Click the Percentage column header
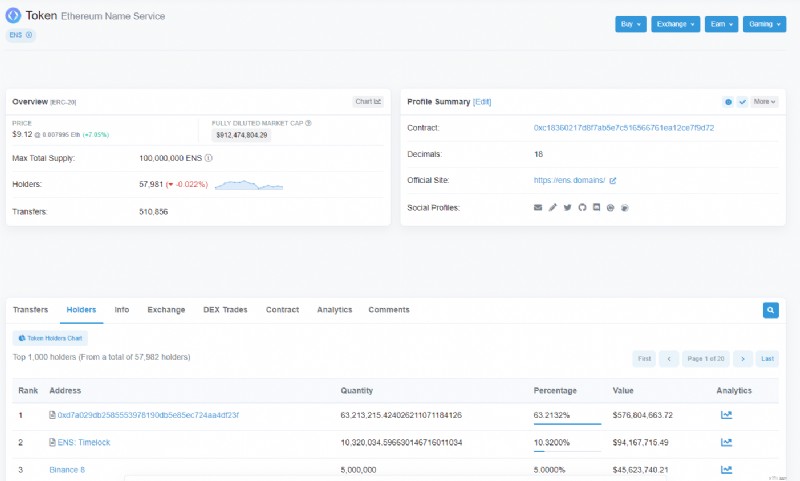800x481 pixels. [555, 390]
